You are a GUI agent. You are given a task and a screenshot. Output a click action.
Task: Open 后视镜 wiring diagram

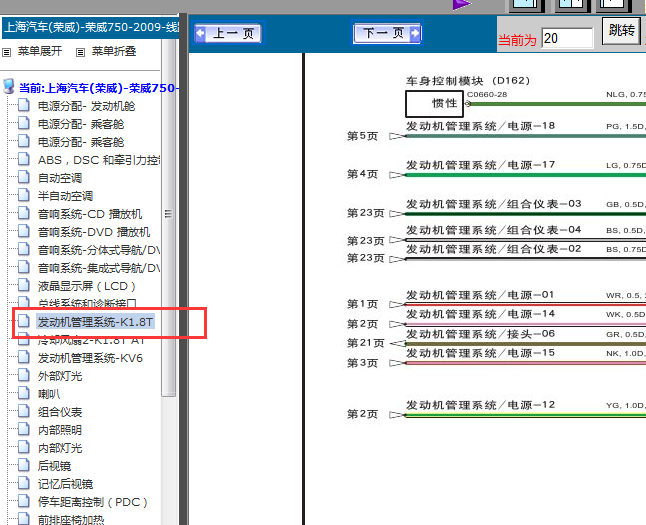coord(54,466)
